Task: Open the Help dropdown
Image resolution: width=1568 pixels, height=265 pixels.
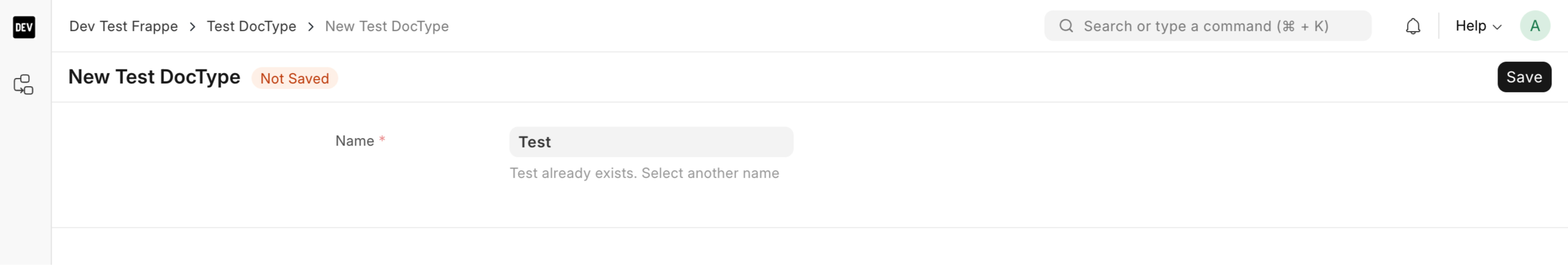Action: coord(1471,26)
